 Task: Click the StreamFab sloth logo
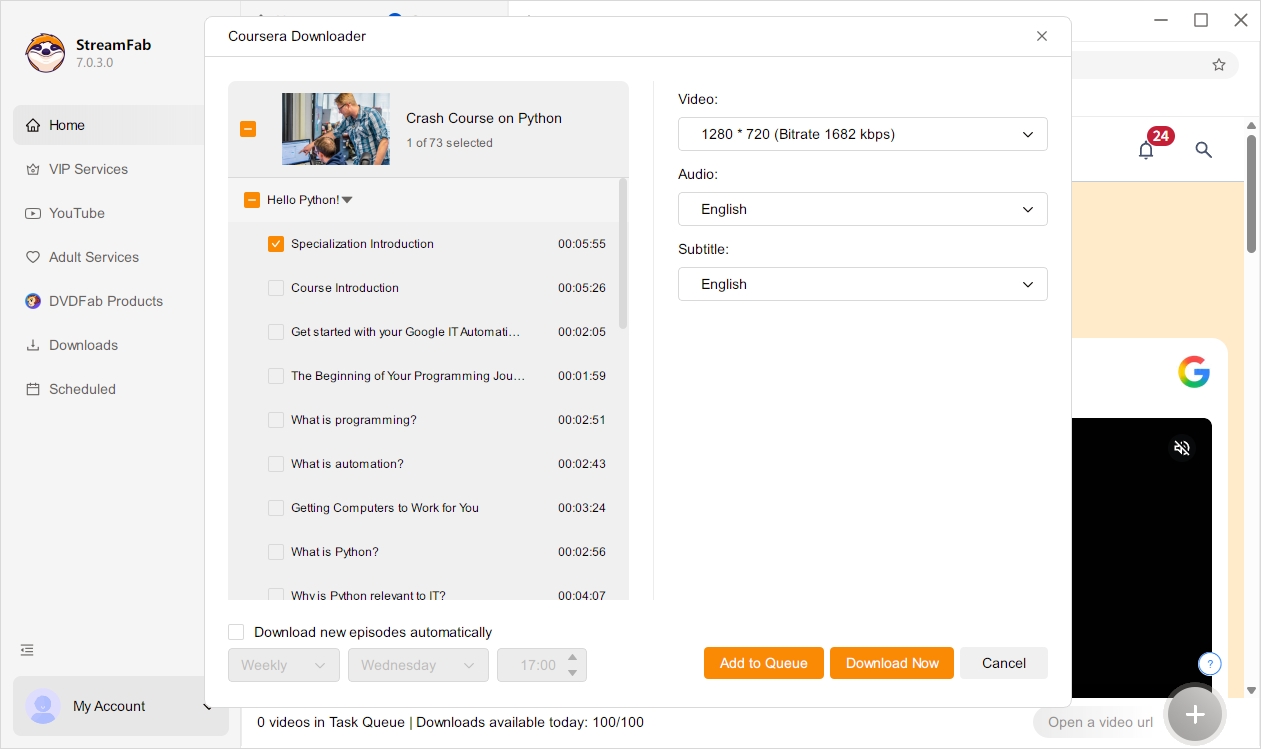[x=45, y=53]
